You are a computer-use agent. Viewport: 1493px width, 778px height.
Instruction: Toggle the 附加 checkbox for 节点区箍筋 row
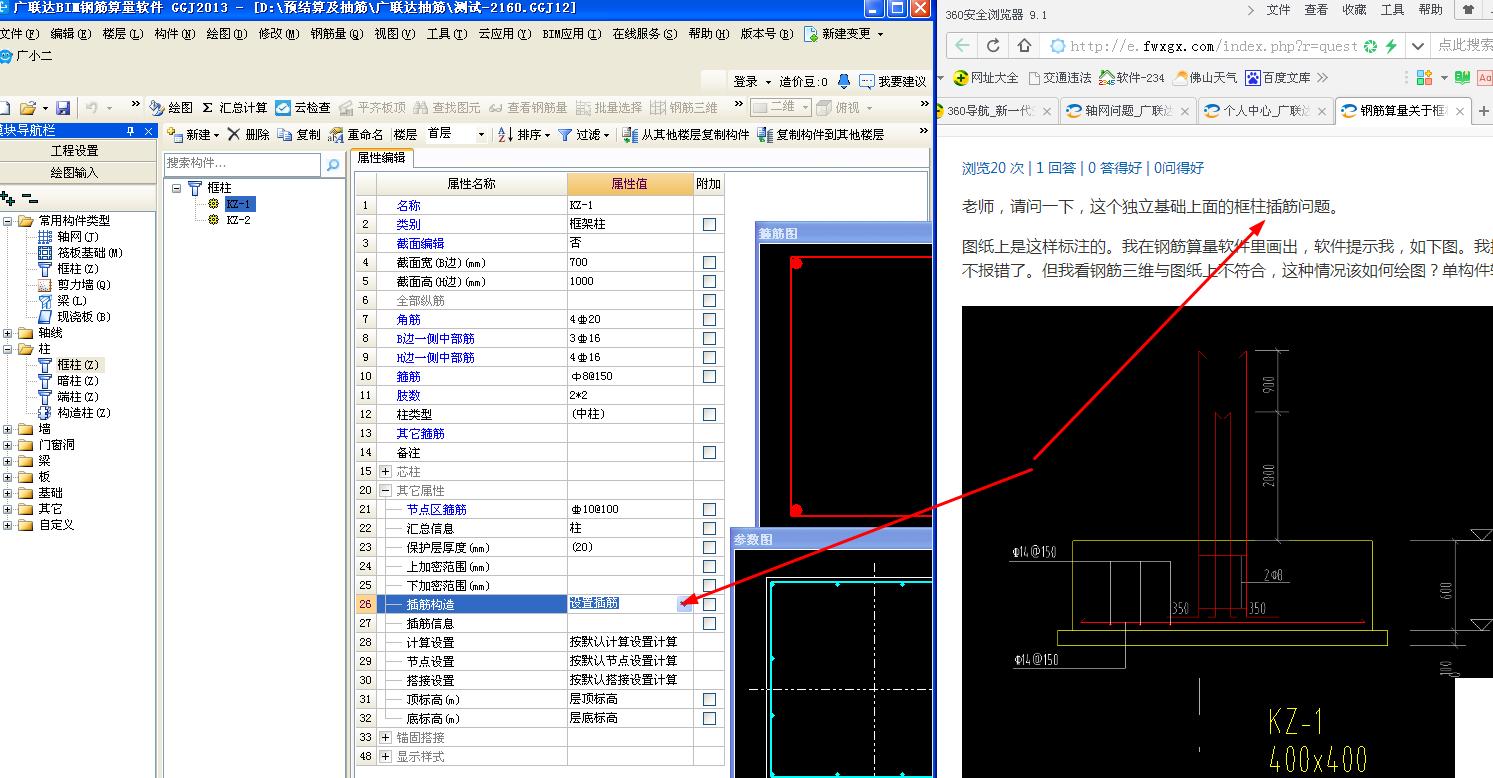click(709, 510)
